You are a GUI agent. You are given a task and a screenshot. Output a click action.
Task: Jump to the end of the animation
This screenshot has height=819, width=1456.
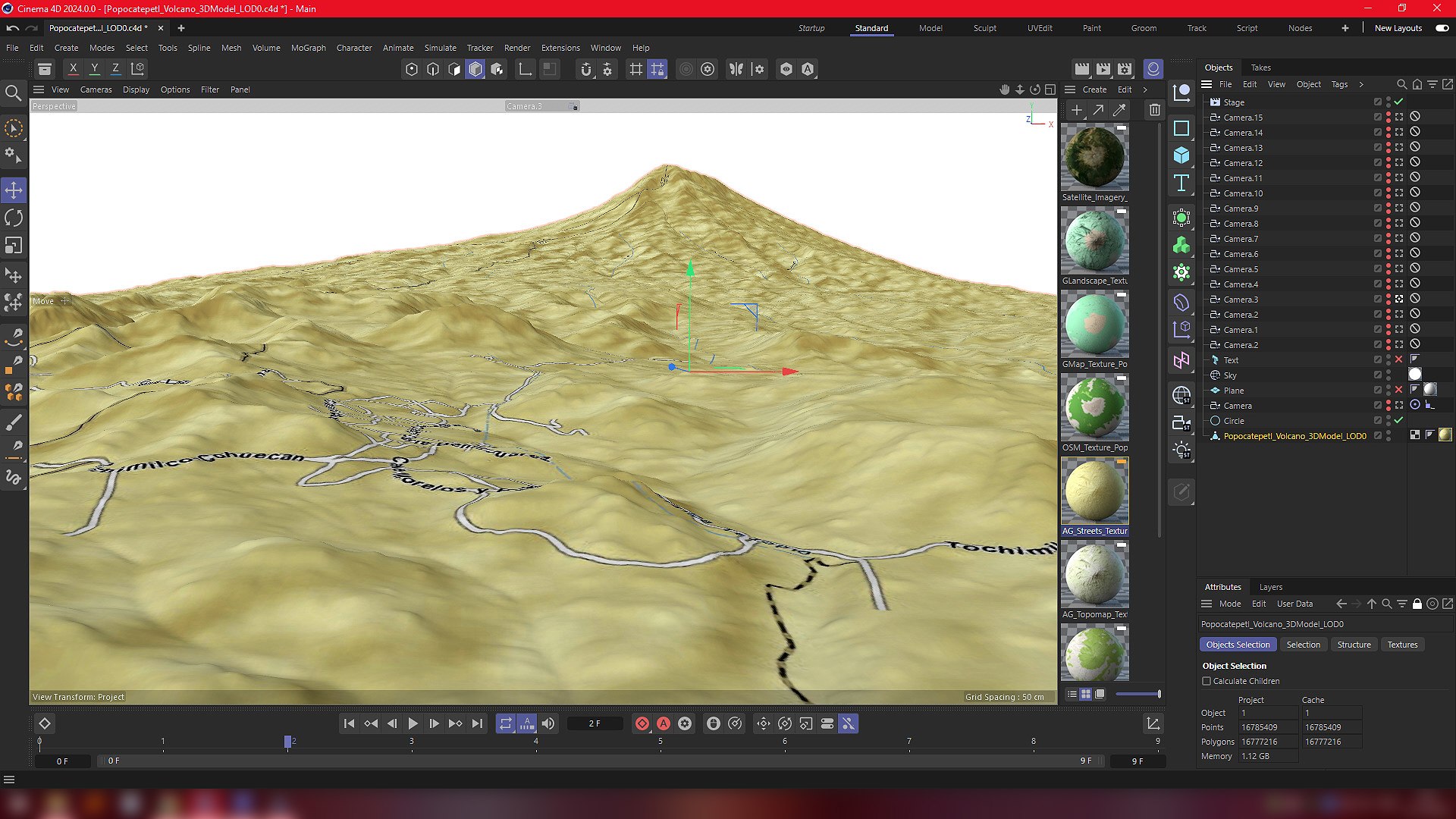[x=477, y=724]
